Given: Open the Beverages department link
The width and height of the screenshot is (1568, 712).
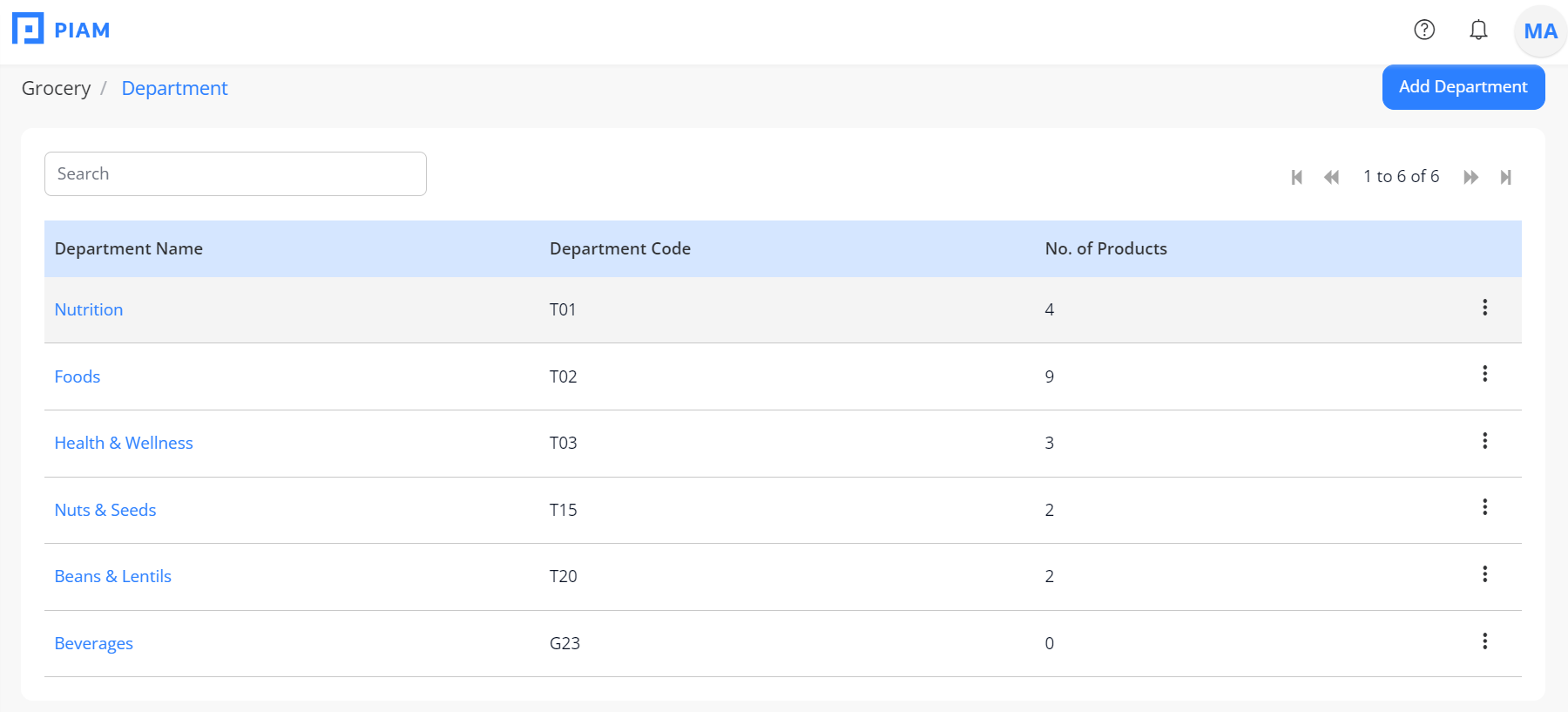Looking at the screenshot, I should 94,643.
